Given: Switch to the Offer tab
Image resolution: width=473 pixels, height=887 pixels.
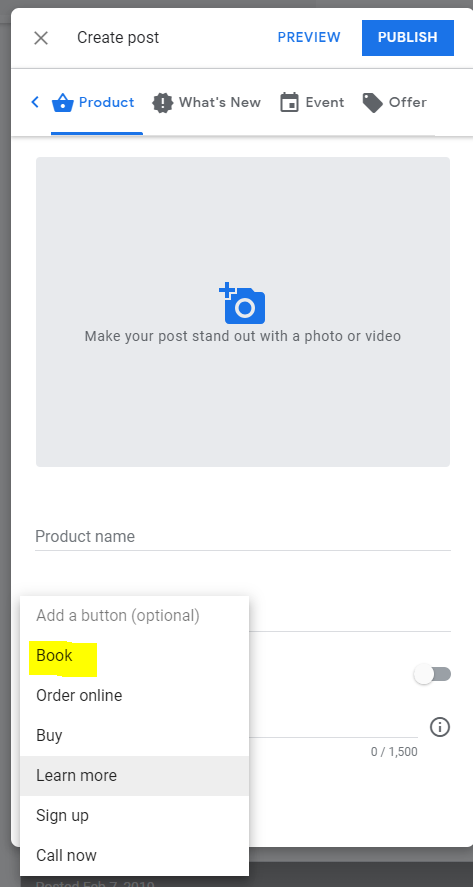Looking at the screenshot, I should click(395, 102).
